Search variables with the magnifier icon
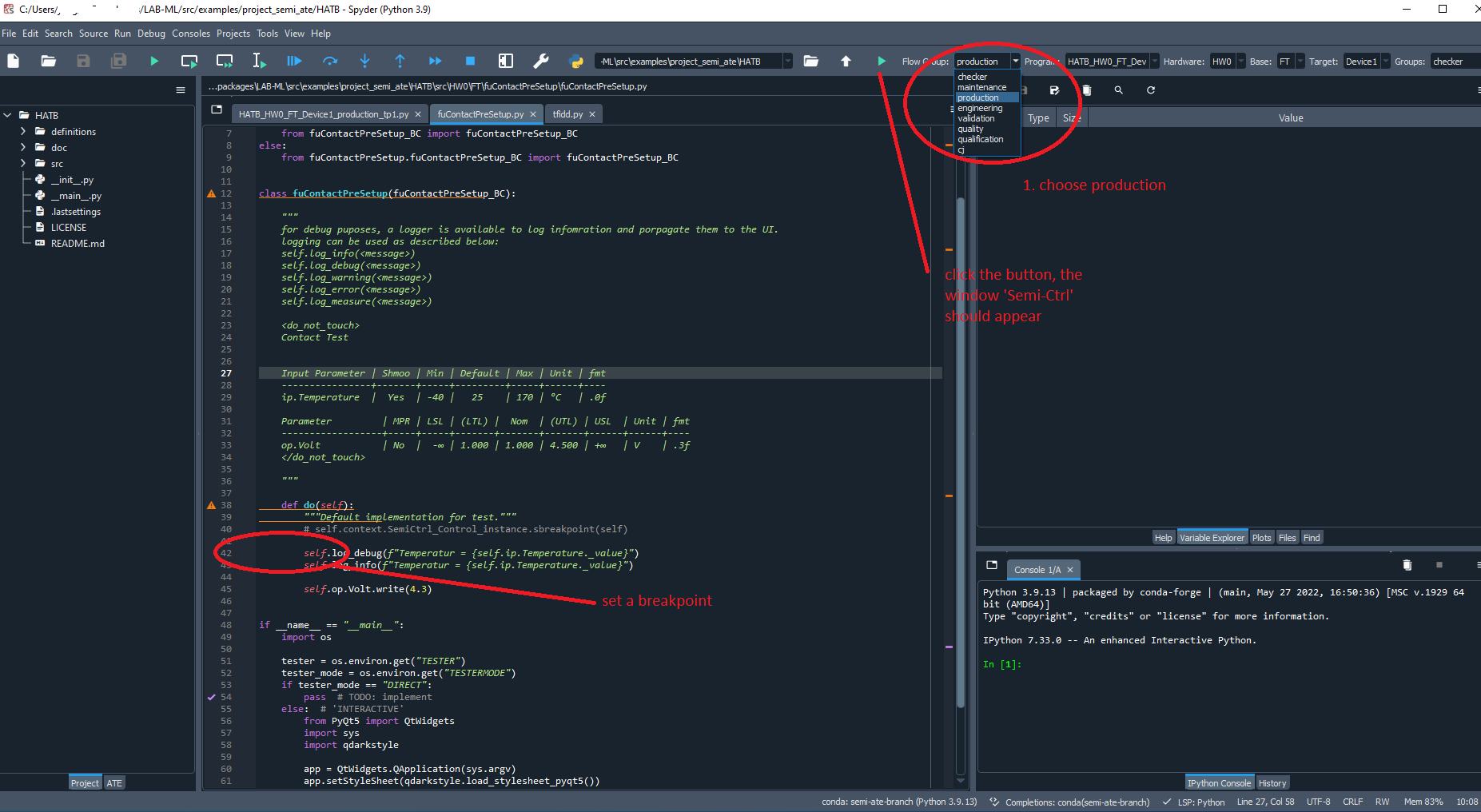1481x812 pixels. [1118, 90]
